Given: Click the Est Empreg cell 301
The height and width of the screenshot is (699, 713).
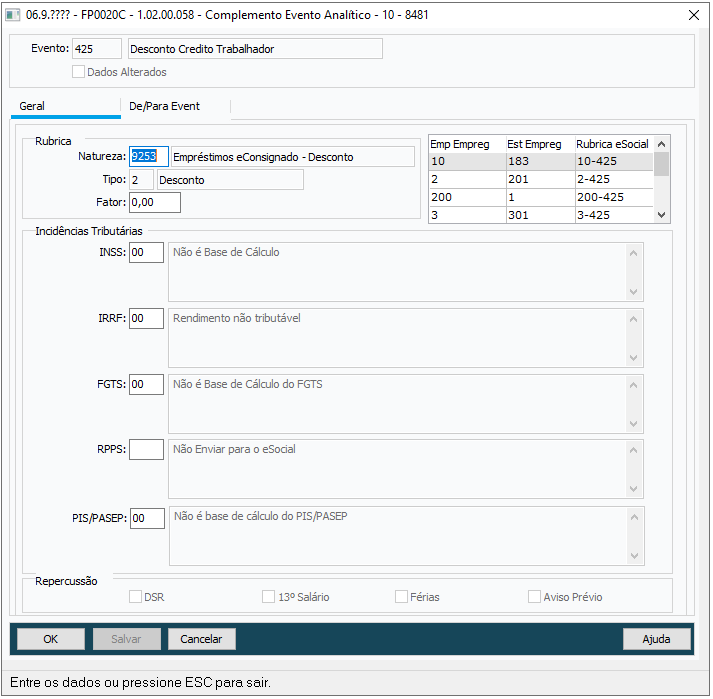Looking at the screenshot, I should 541,215.
